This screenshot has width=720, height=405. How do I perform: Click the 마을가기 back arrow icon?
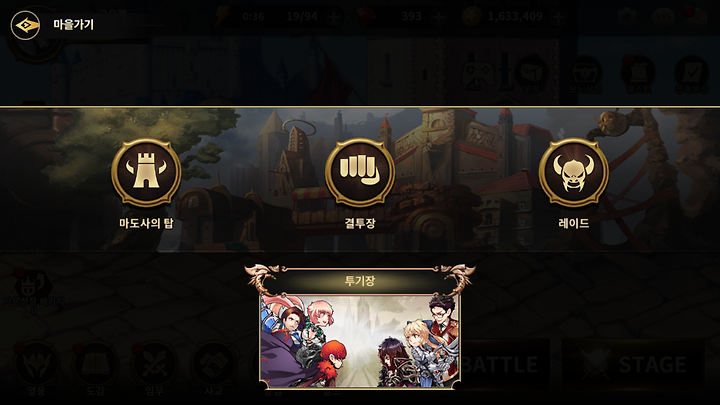[25, 25]
